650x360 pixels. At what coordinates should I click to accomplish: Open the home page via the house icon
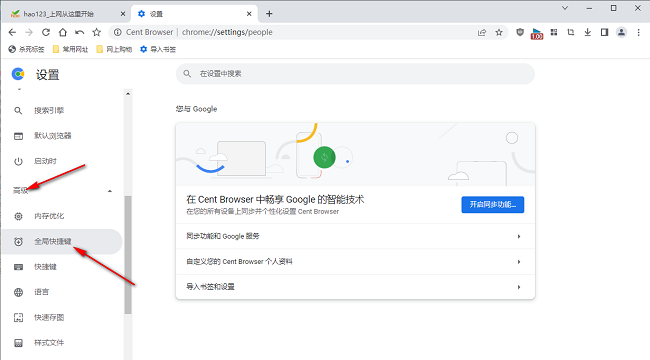(x=63, y=32)
